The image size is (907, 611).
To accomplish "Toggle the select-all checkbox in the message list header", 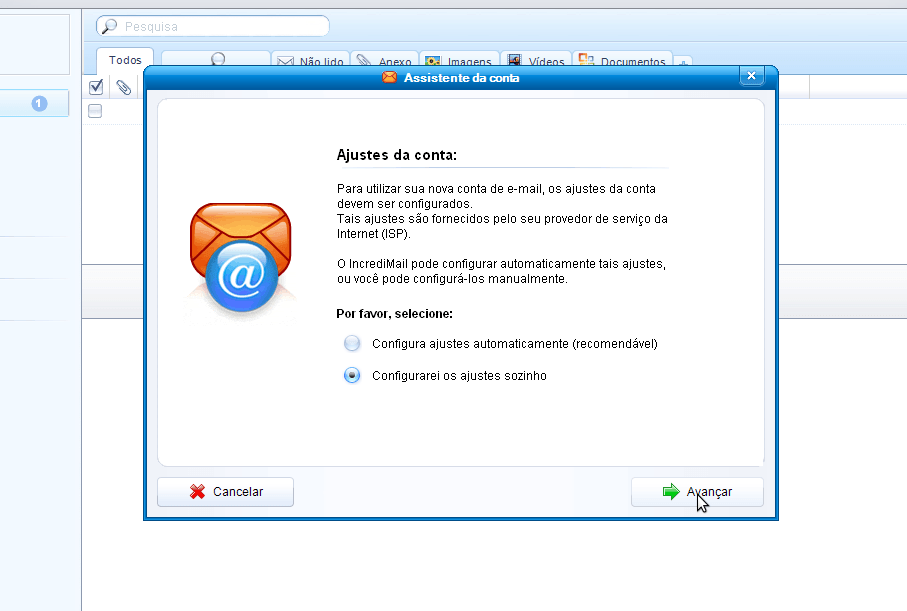I will (96, 87).
